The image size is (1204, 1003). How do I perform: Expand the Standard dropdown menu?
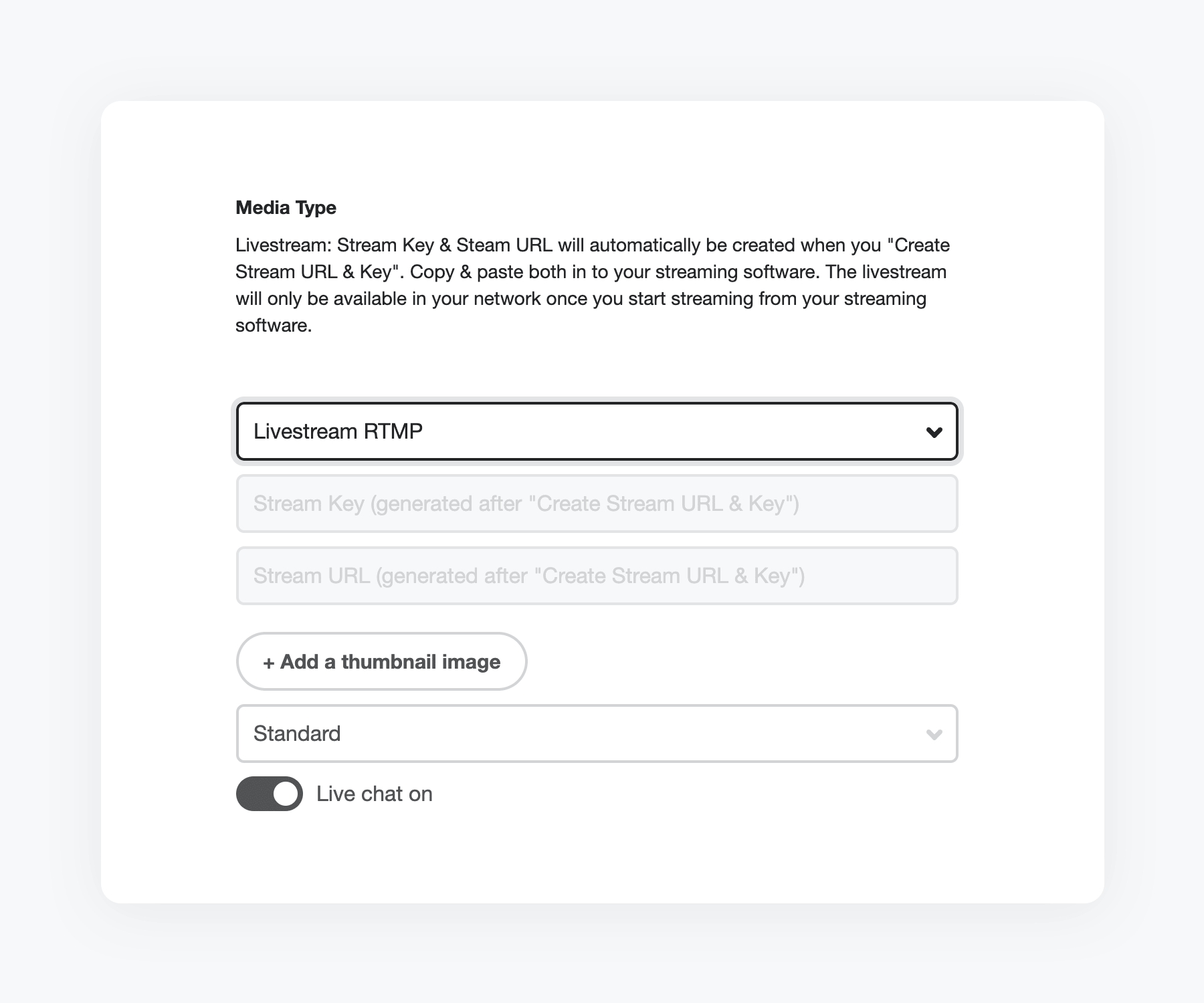(597, 734)
